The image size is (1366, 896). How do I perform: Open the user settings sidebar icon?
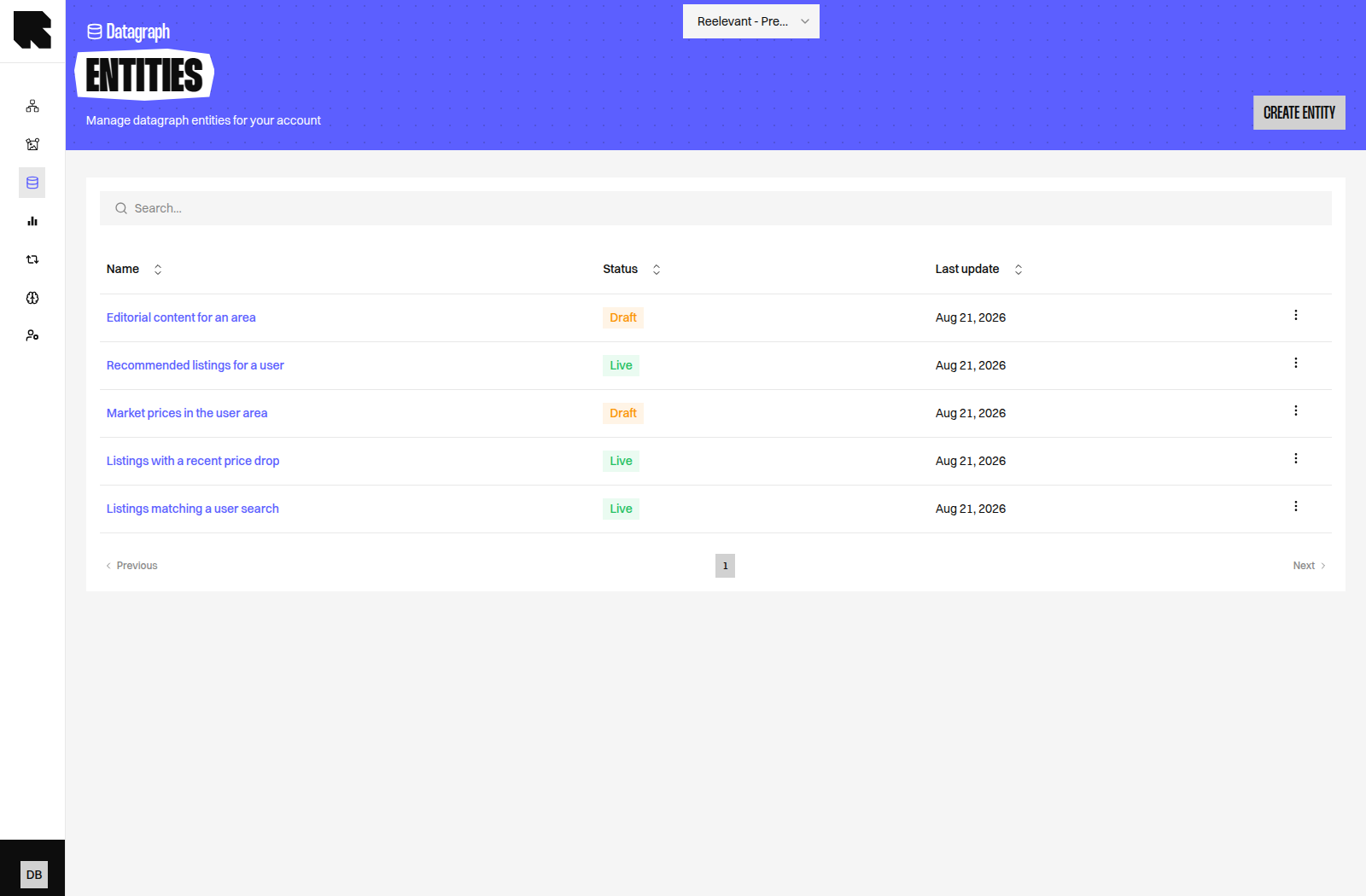tap(32, 335)
